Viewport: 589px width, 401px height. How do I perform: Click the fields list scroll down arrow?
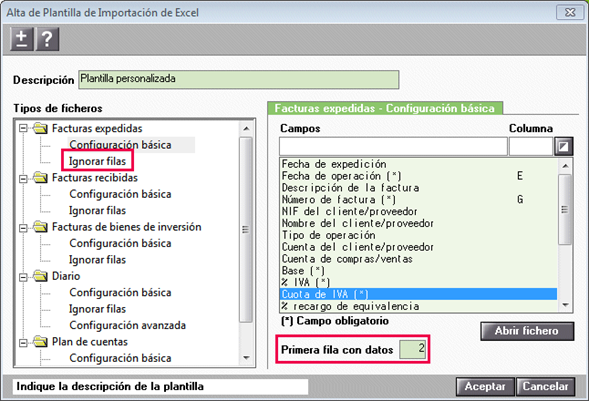click(565, 305)
